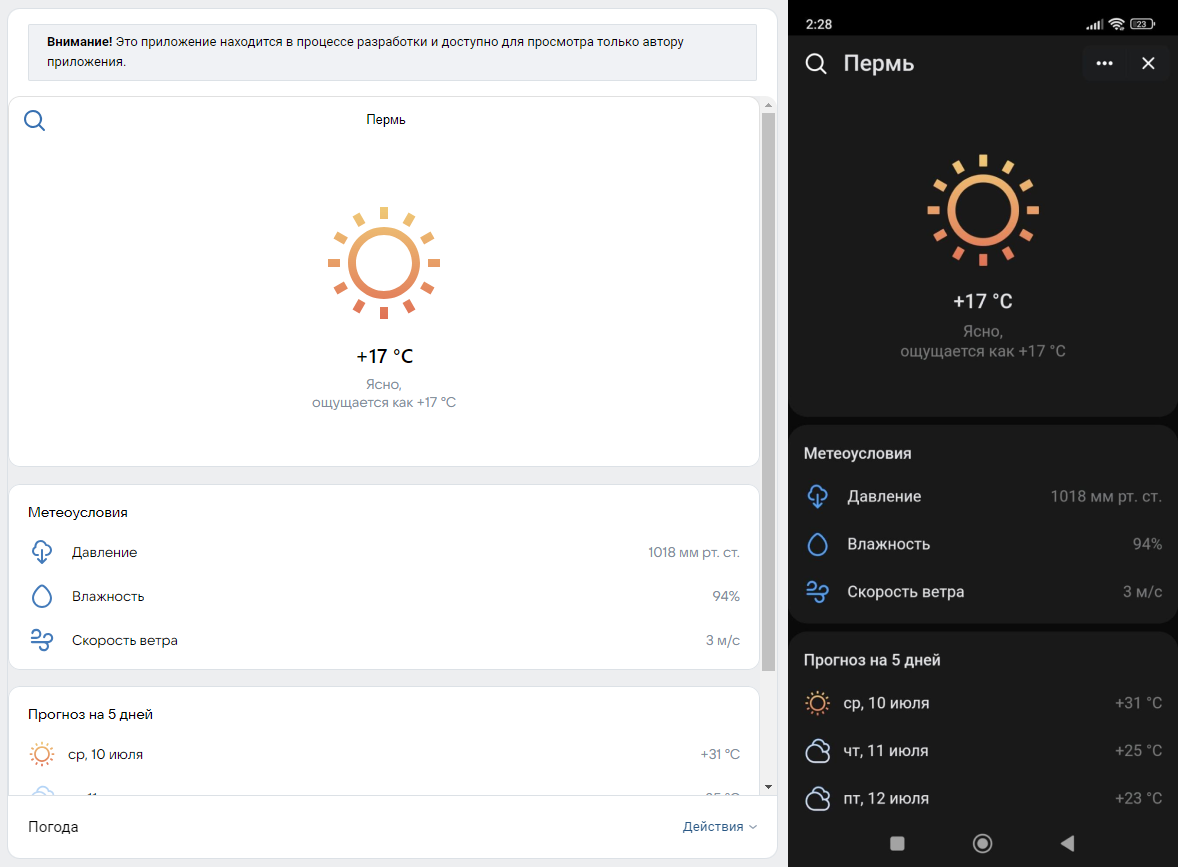
Task: Click the large sun icon in desktop view
Action: pyautogui.click(x=384, y=263)
